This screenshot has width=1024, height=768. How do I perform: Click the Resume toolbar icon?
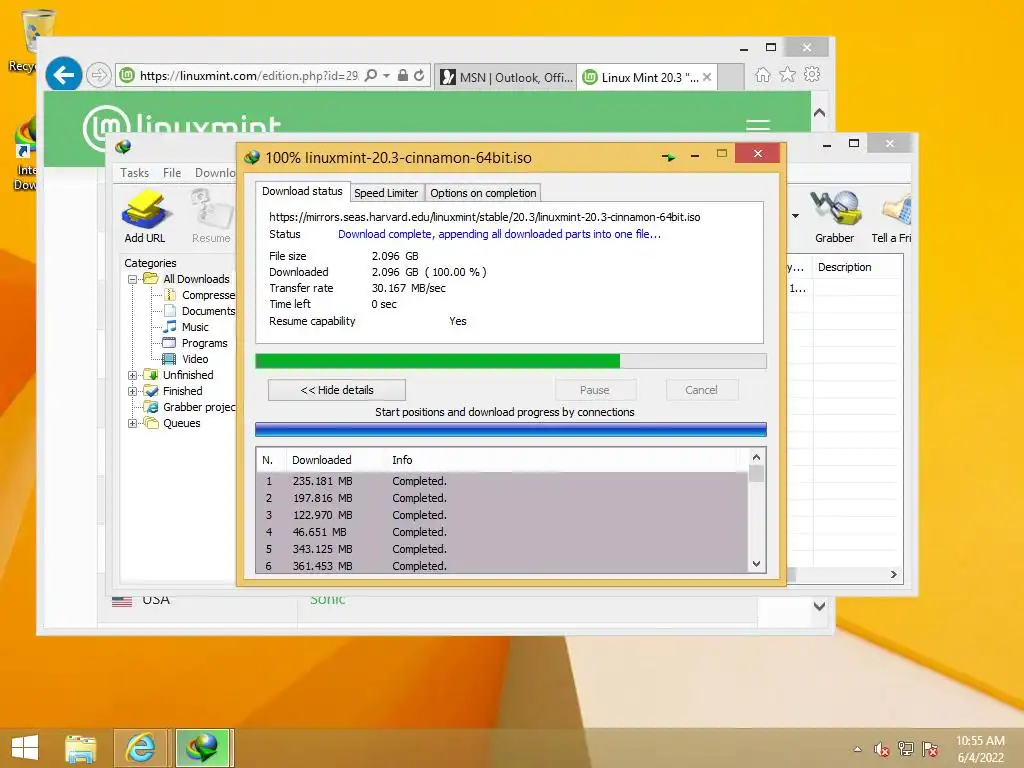[x=211, y=217]
